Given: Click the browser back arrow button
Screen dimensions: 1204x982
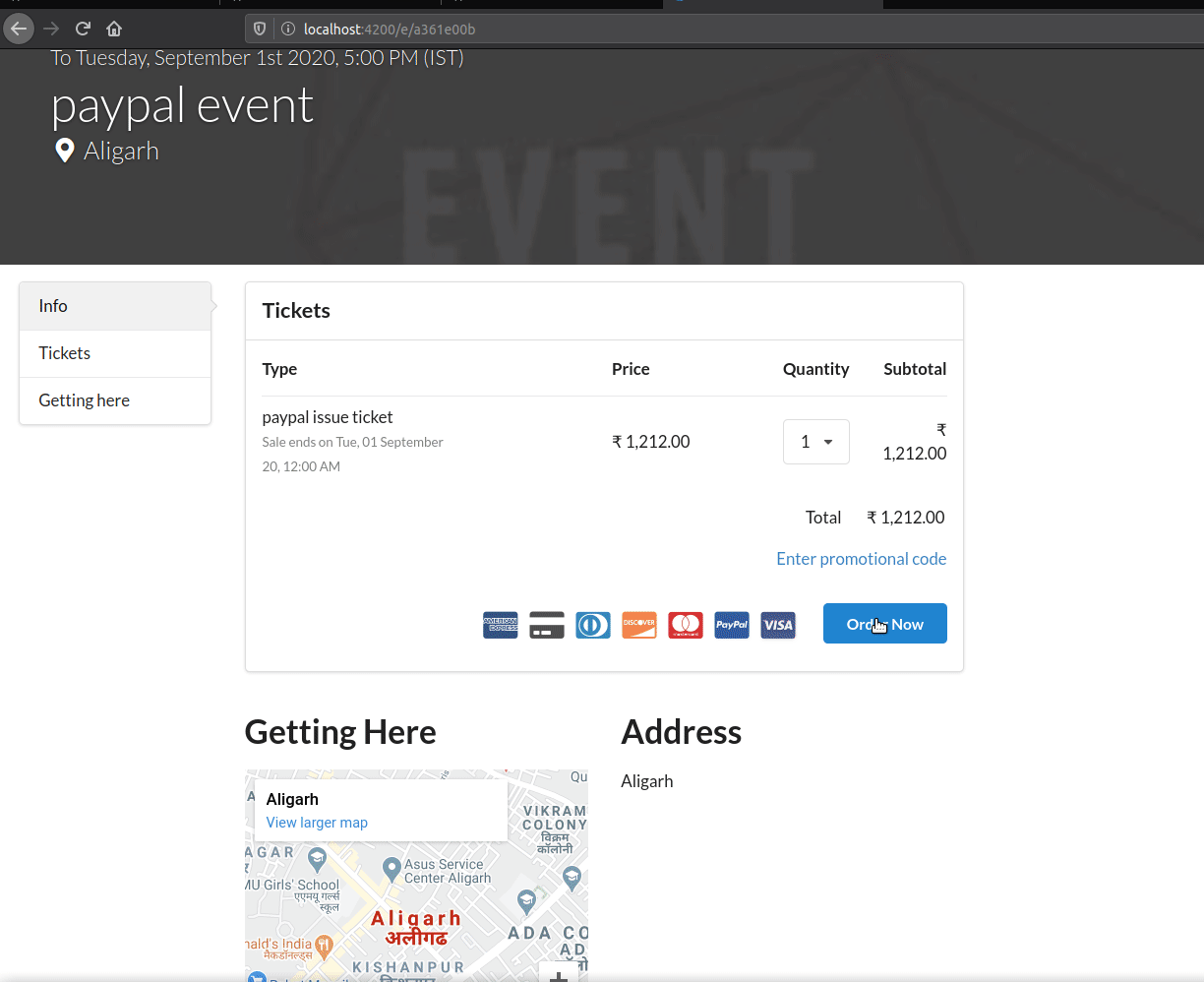Looking at the screenshot, I should click(x=19, y=29).
